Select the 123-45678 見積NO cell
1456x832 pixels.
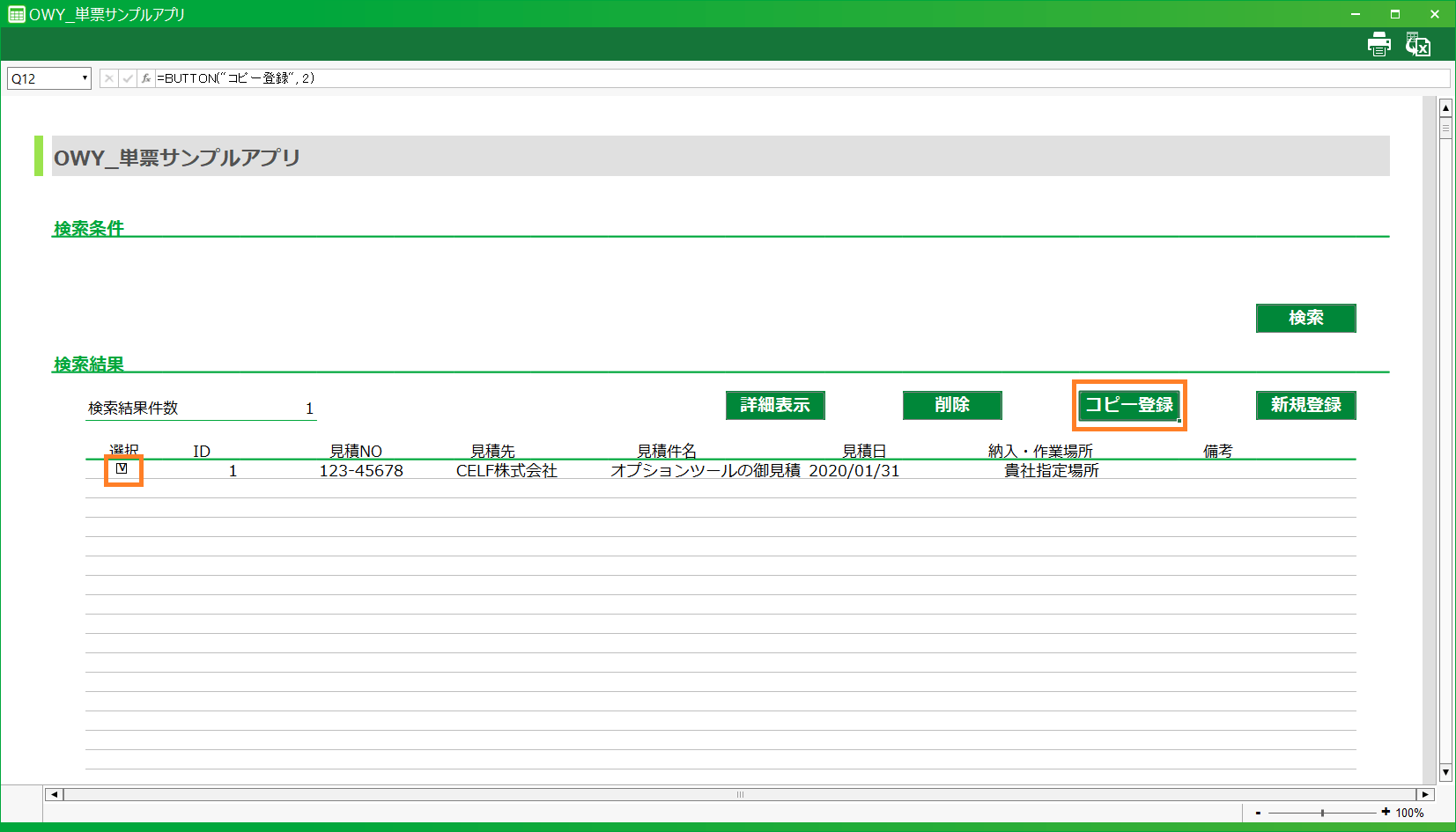click(361, 471)
